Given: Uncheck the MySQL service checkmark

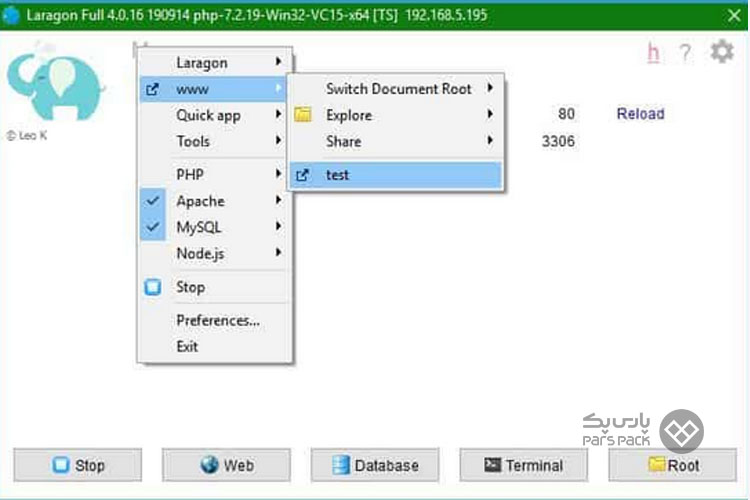Looking at the screenshot, I should tap(153, 227).
